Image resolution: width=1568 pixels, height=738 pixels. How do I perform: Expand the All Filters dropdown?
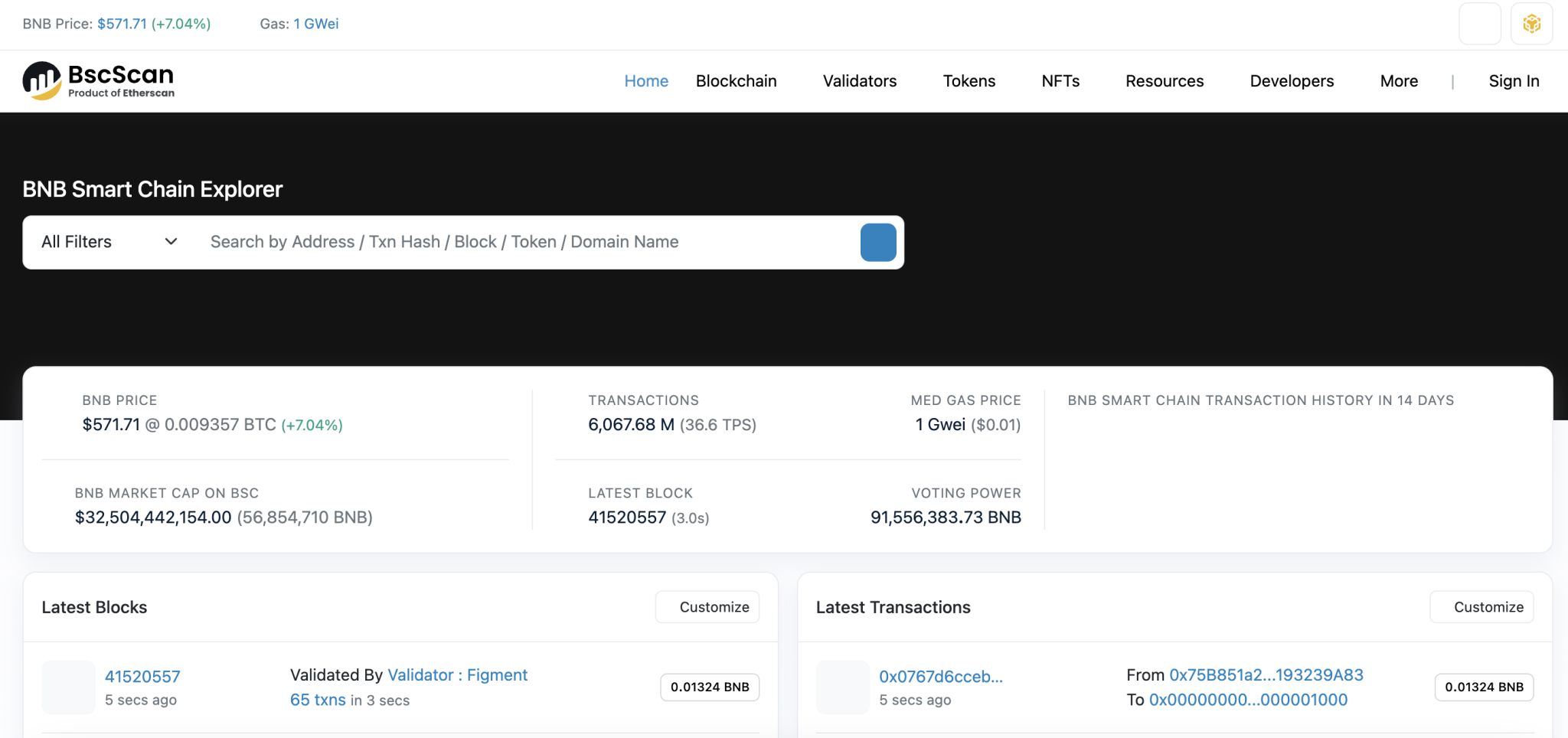(x=109, y=242)
